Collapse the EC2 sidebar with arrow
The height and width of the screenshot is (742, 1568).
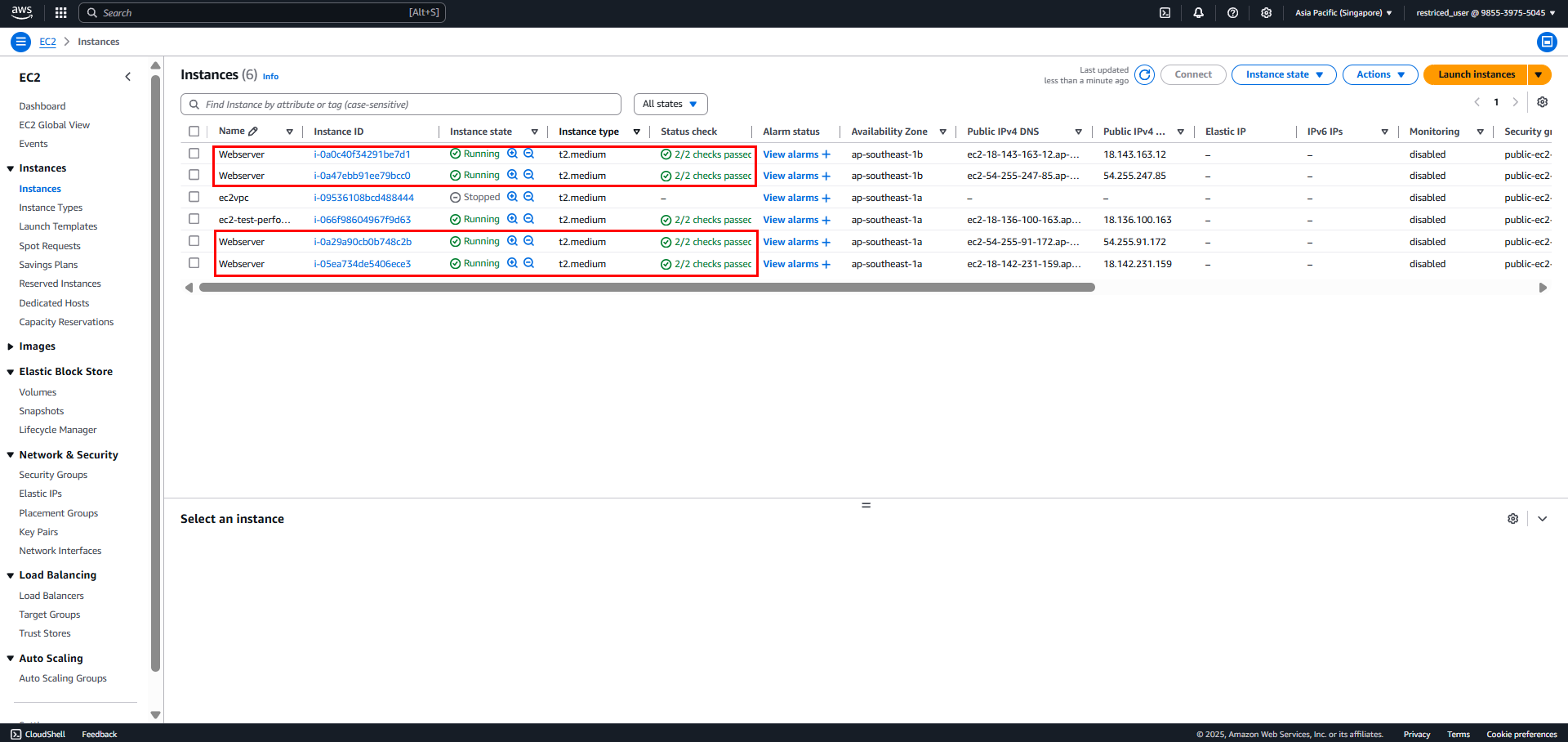127,77
